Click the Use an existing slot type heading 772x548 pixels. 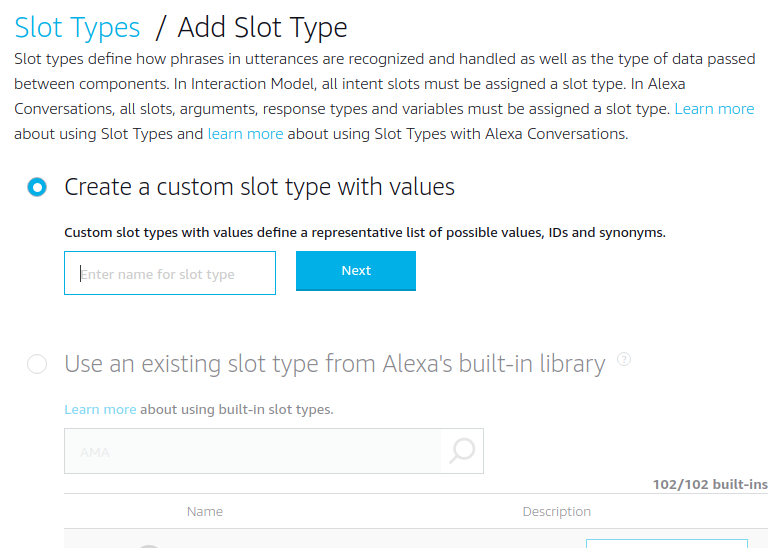click(335, 364)
